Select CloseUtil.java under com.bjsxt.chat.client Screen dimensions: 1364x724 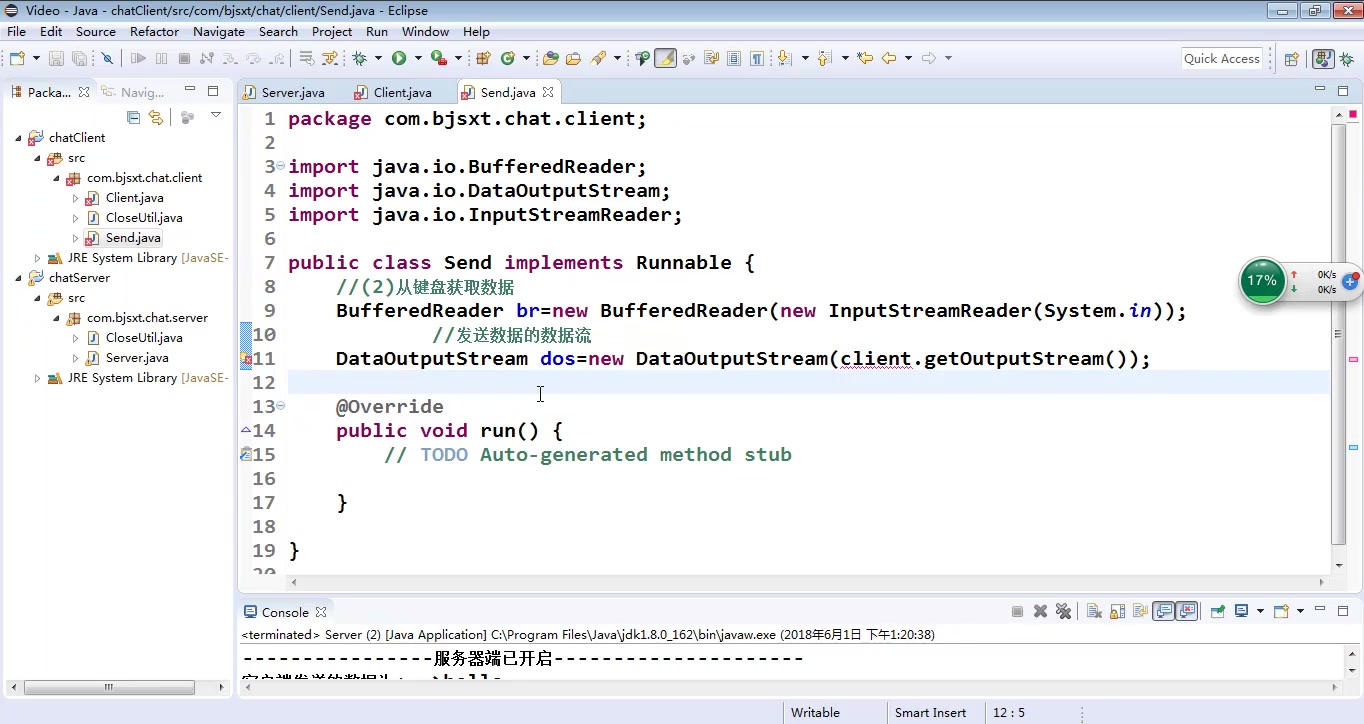[x=144, y=218]
